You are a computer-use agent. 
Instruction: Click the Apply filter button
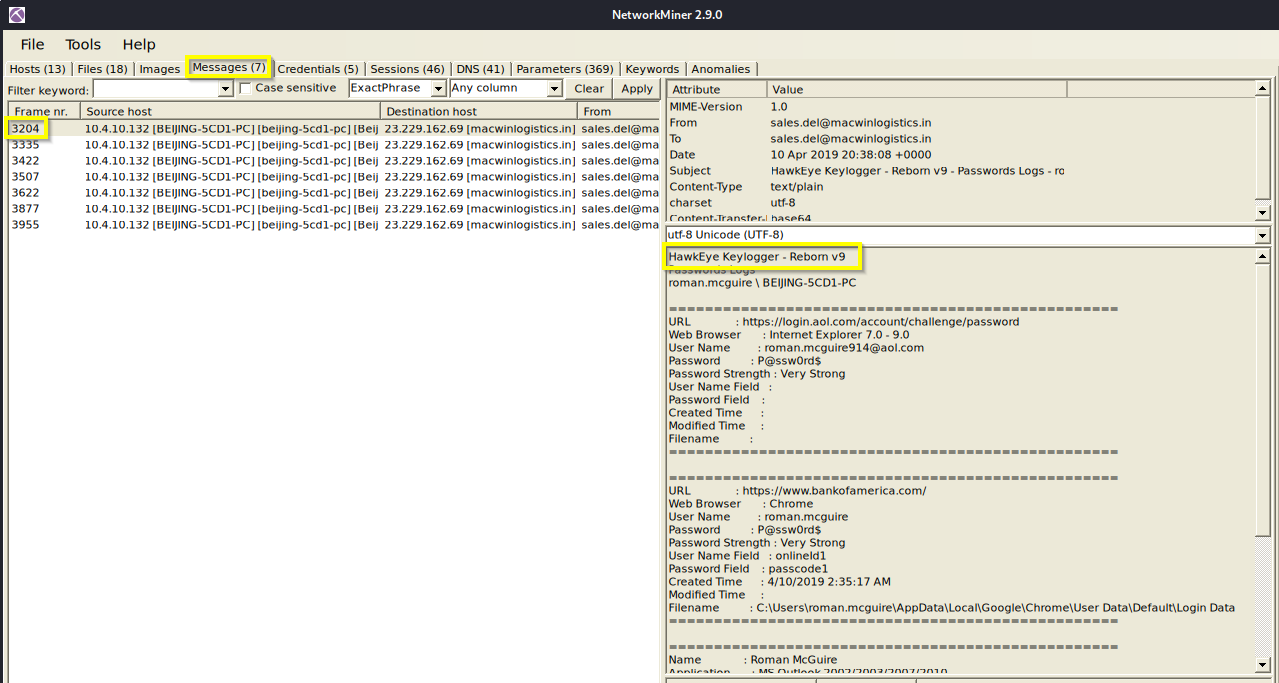click(637, 89)
